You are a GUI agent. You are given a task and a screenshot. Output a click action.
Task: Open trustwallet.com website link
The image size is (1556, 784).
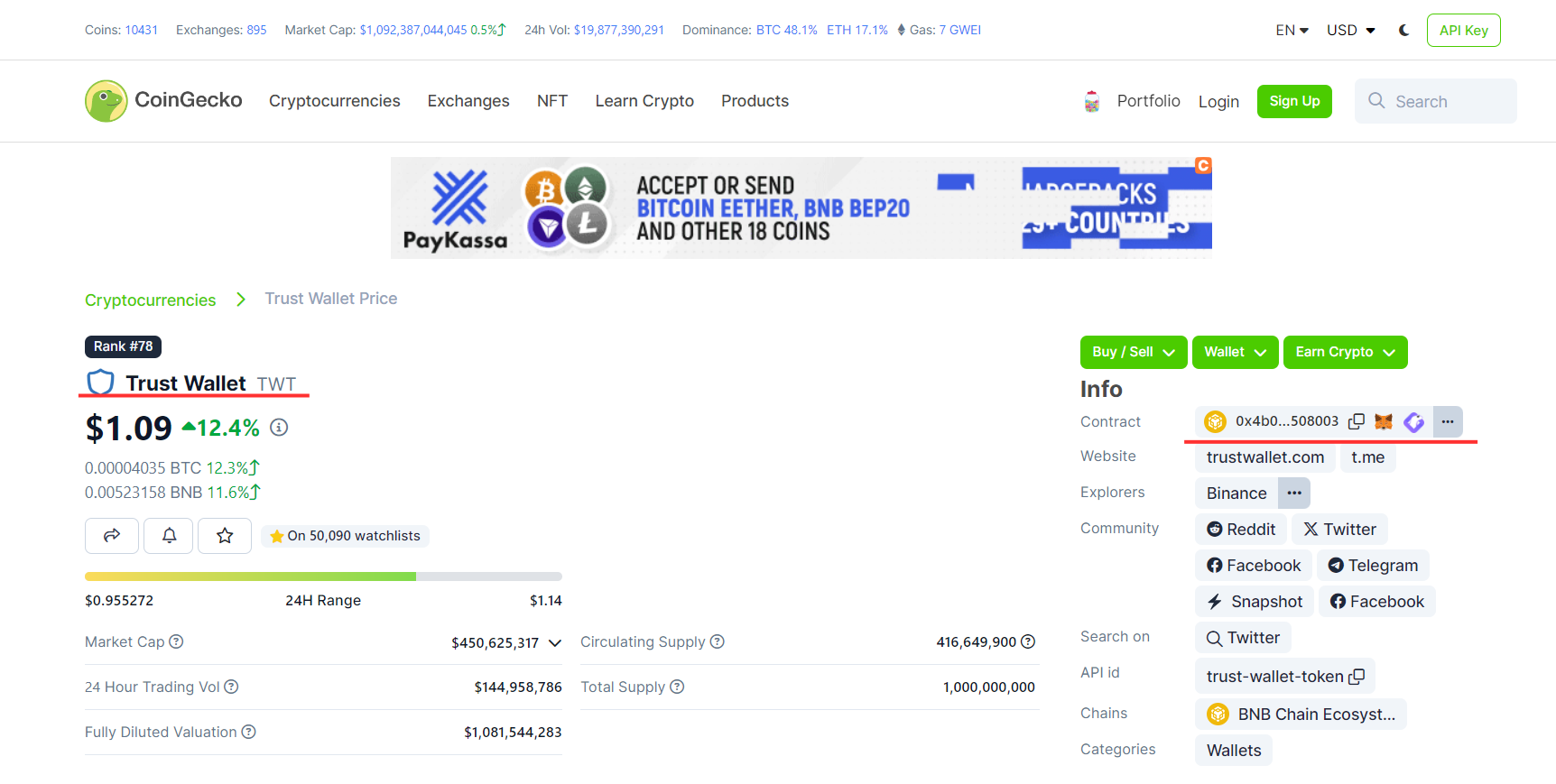tap(1265, 457)
